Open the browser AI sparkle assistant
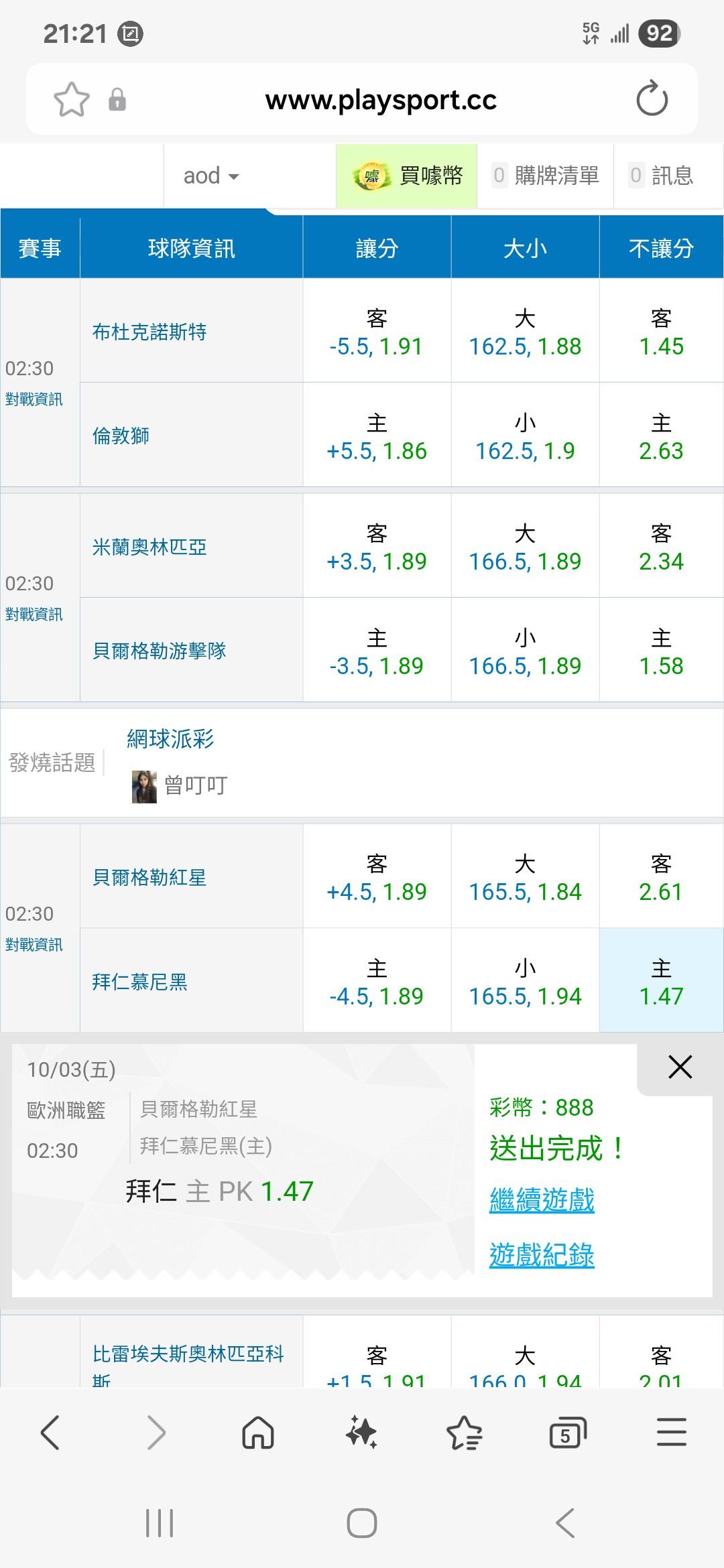 361,1433
